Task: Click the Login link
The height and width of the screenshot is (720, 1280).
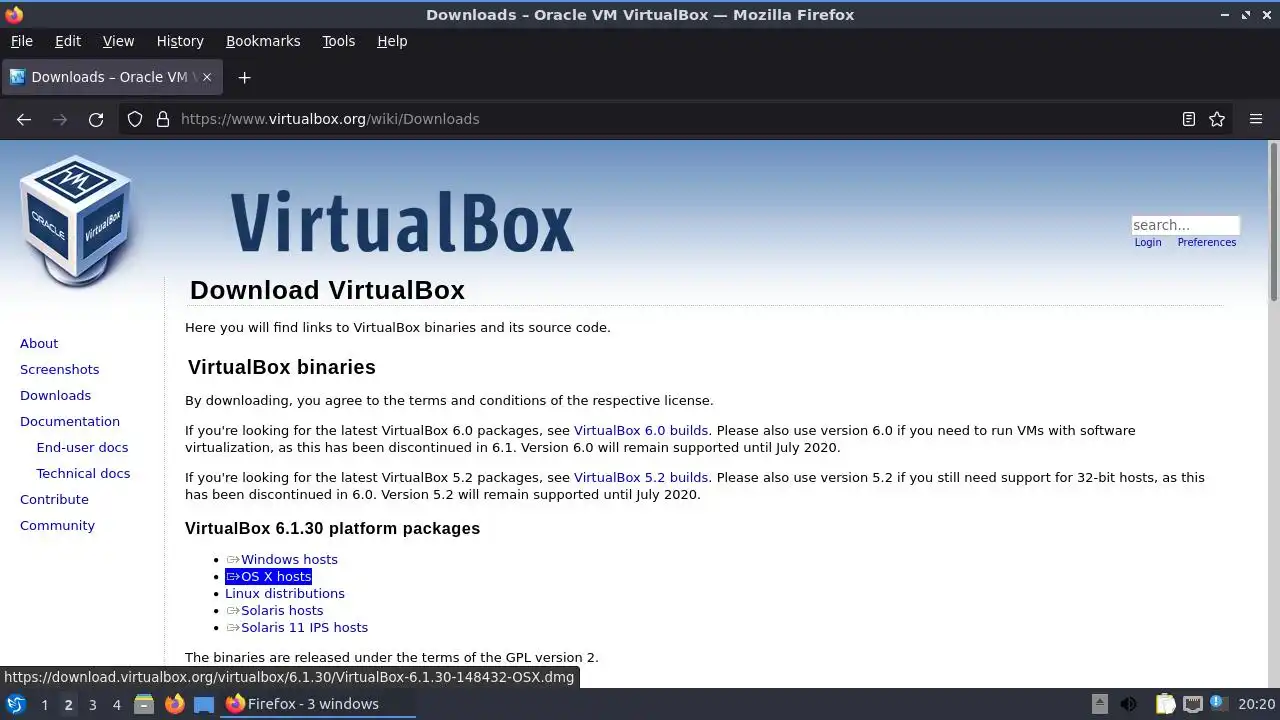Action: coord(1148,242)
